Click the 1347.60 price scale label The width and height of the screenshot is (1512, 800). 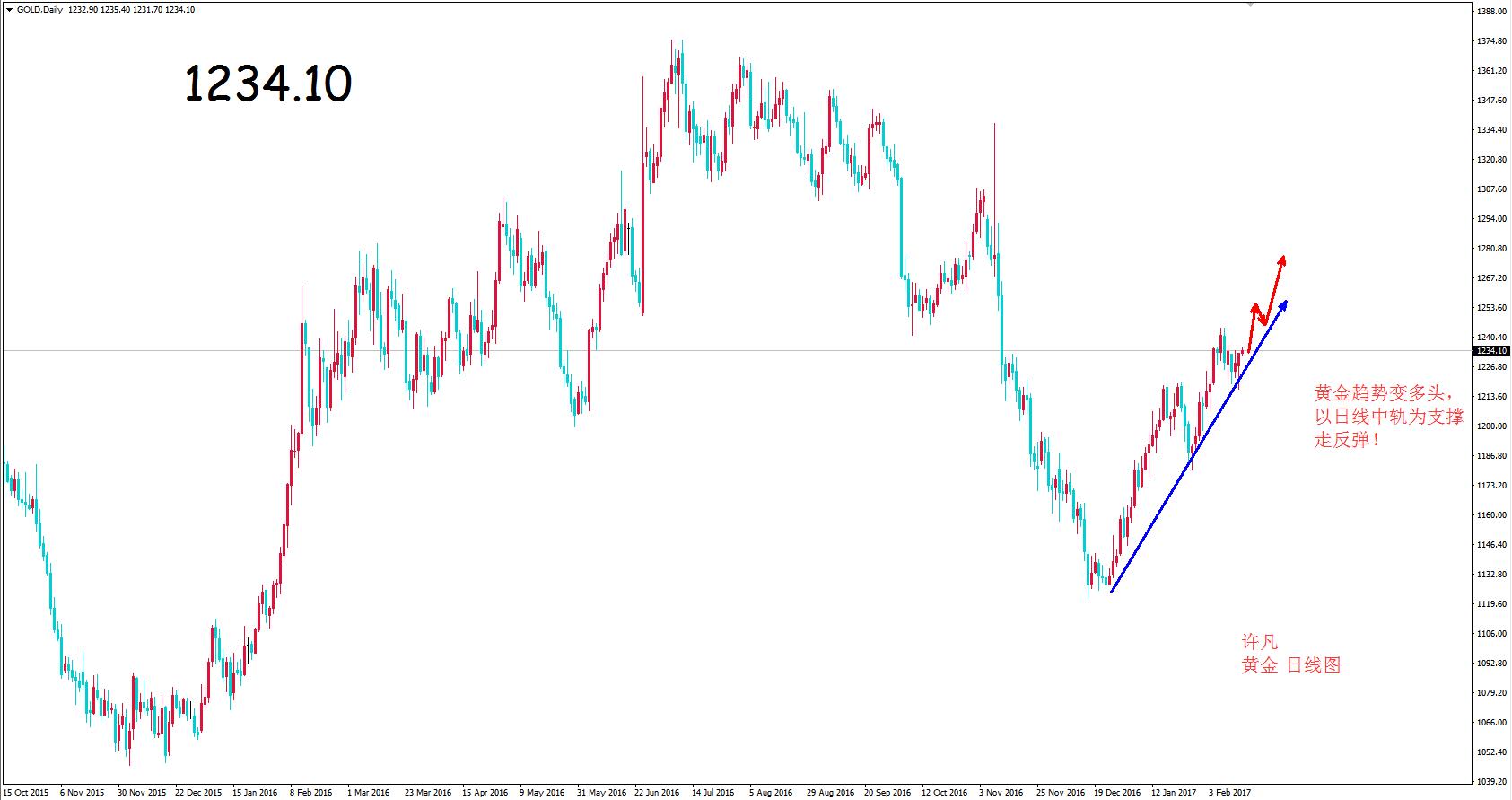pyautogui.click(x=1490, y=101)
